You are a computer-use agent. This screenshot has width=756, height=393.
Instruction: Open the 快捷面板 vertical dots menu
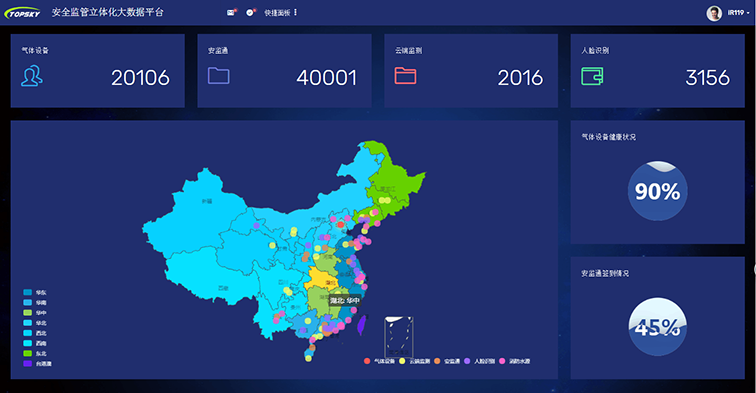pyautogui.click(x=296, y=13)
